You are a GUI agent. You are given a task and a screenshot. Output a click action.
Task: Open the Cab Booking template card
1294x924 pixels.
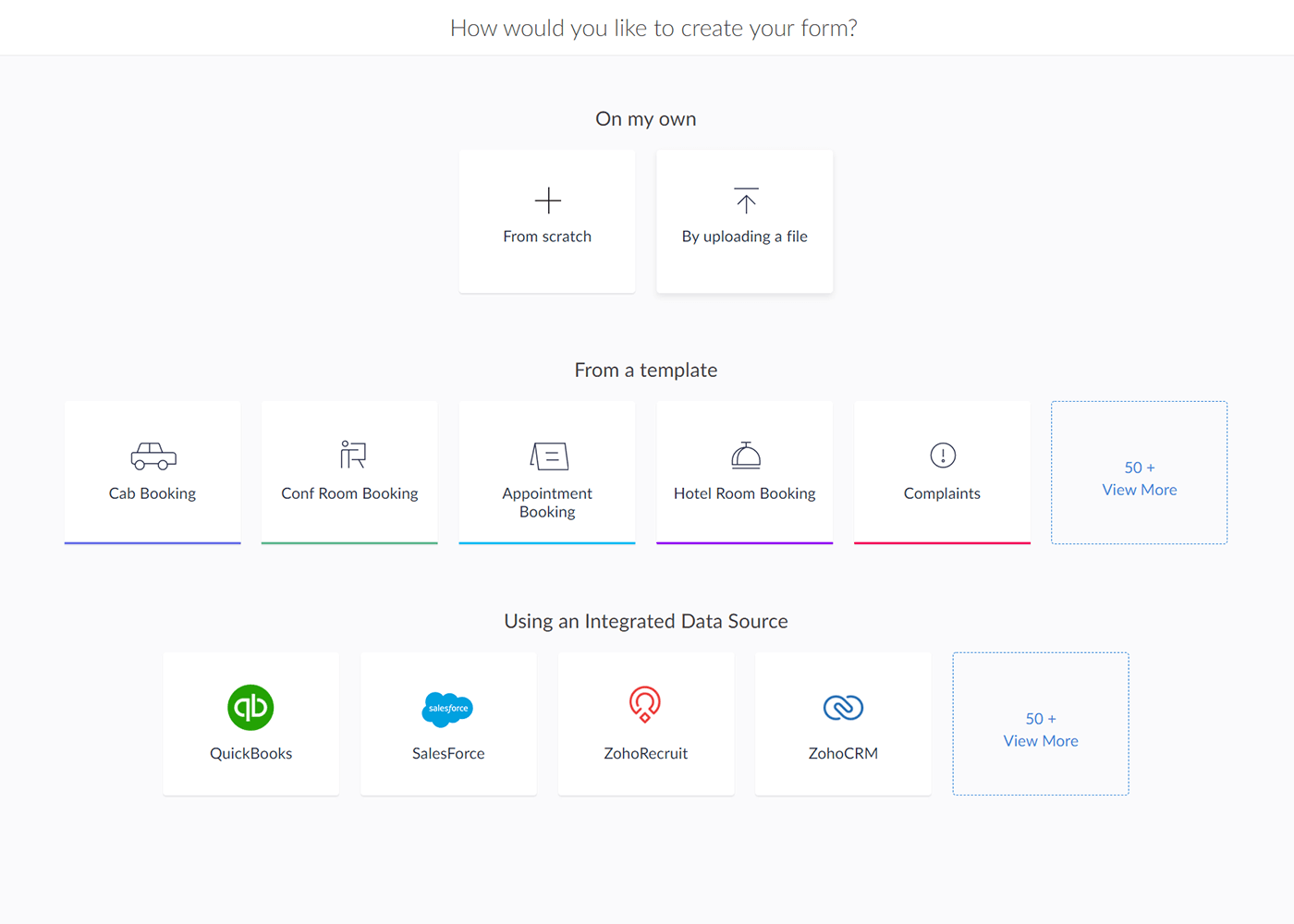(153, 472)
